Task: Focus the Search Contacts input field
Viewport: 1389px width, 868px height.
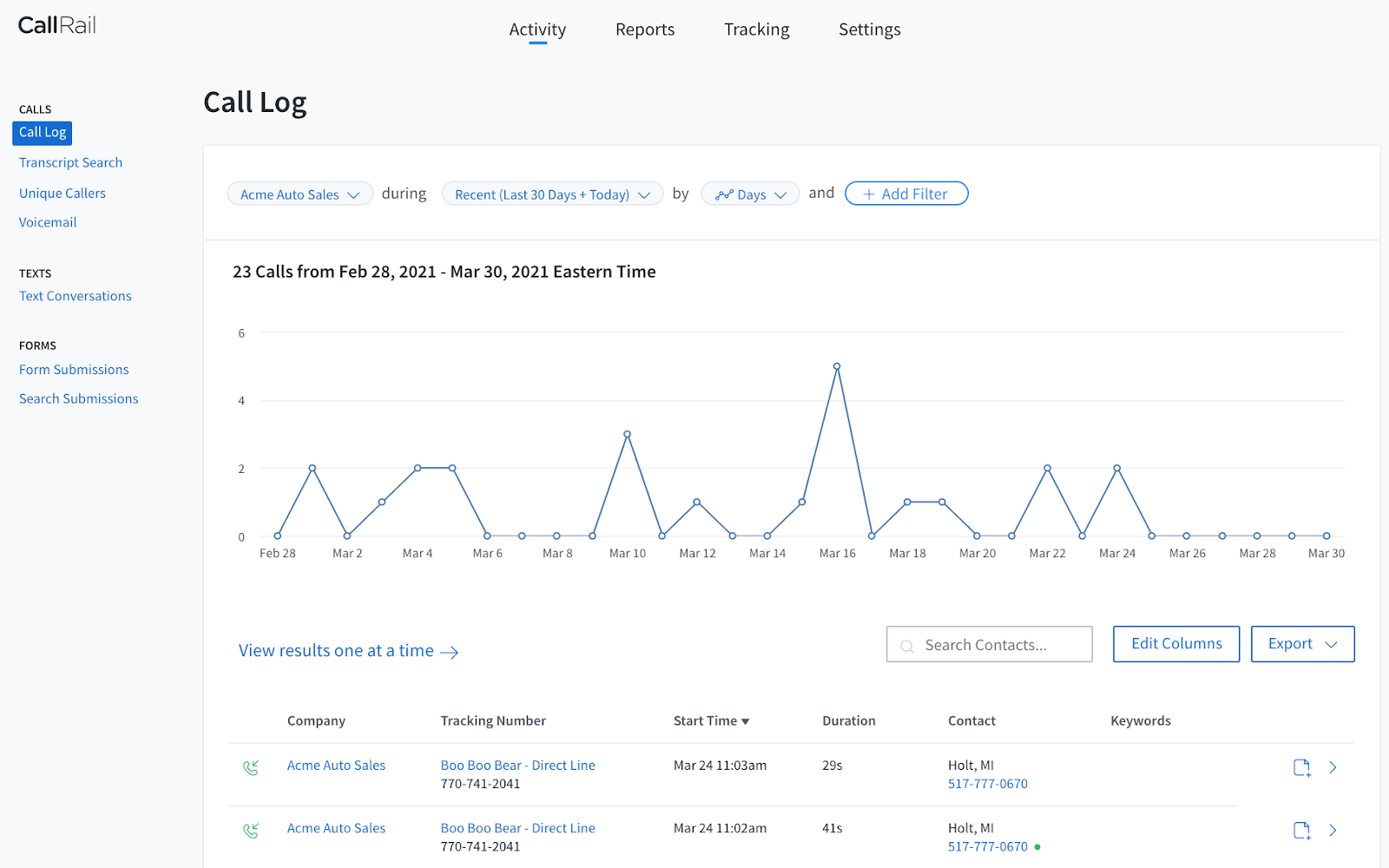Action: click(990, 644)
